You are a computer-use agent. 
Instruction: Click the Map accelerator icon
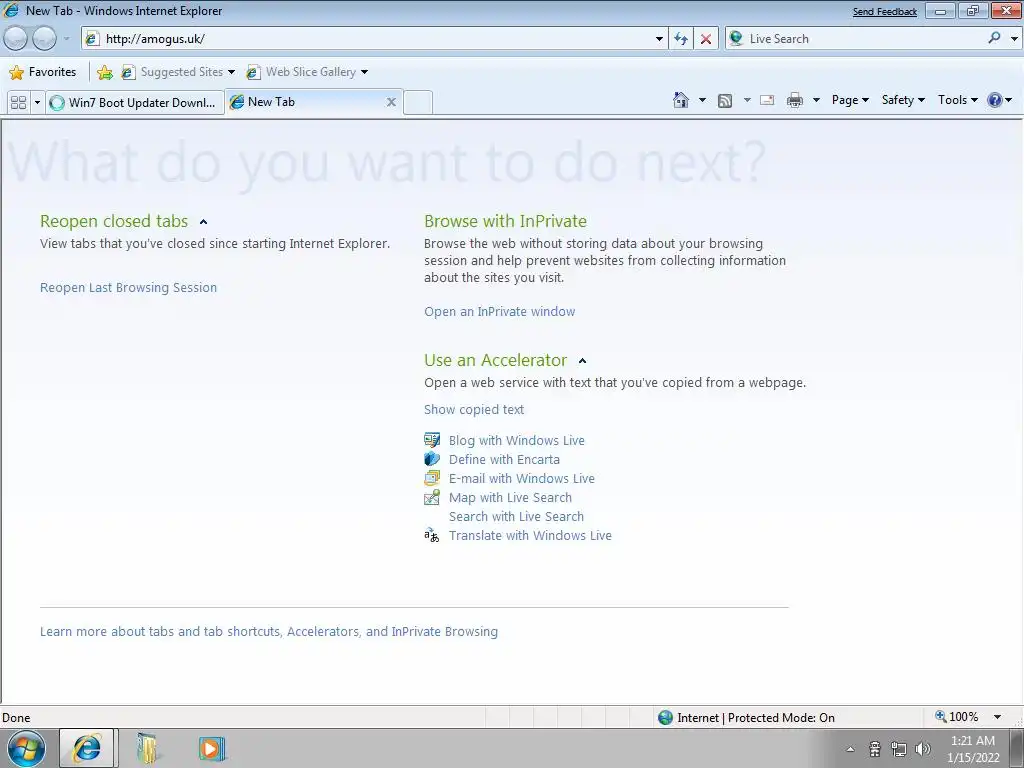point(432,497)
